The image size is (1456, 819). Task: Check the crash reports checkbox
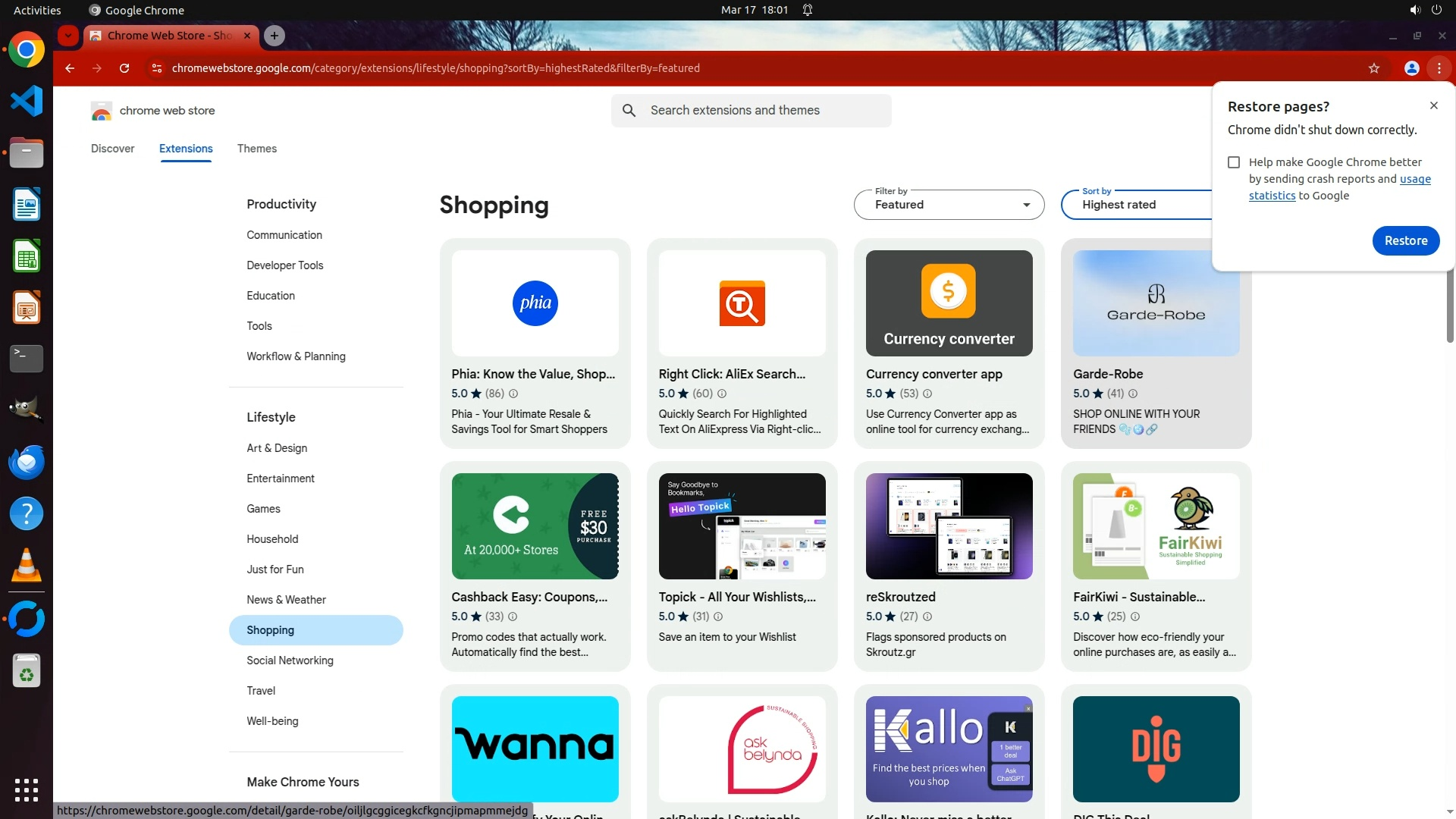pos(1234,162)
